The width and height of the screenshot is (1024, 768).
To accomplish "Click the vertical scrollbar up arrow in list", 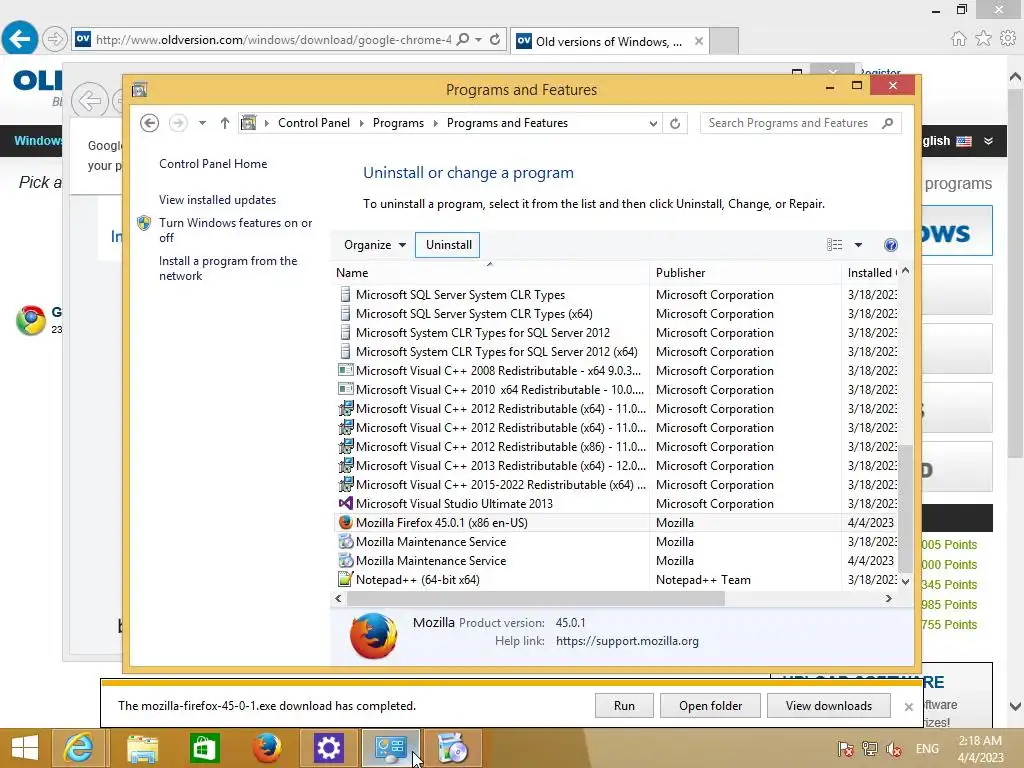I will pos(905,270).
